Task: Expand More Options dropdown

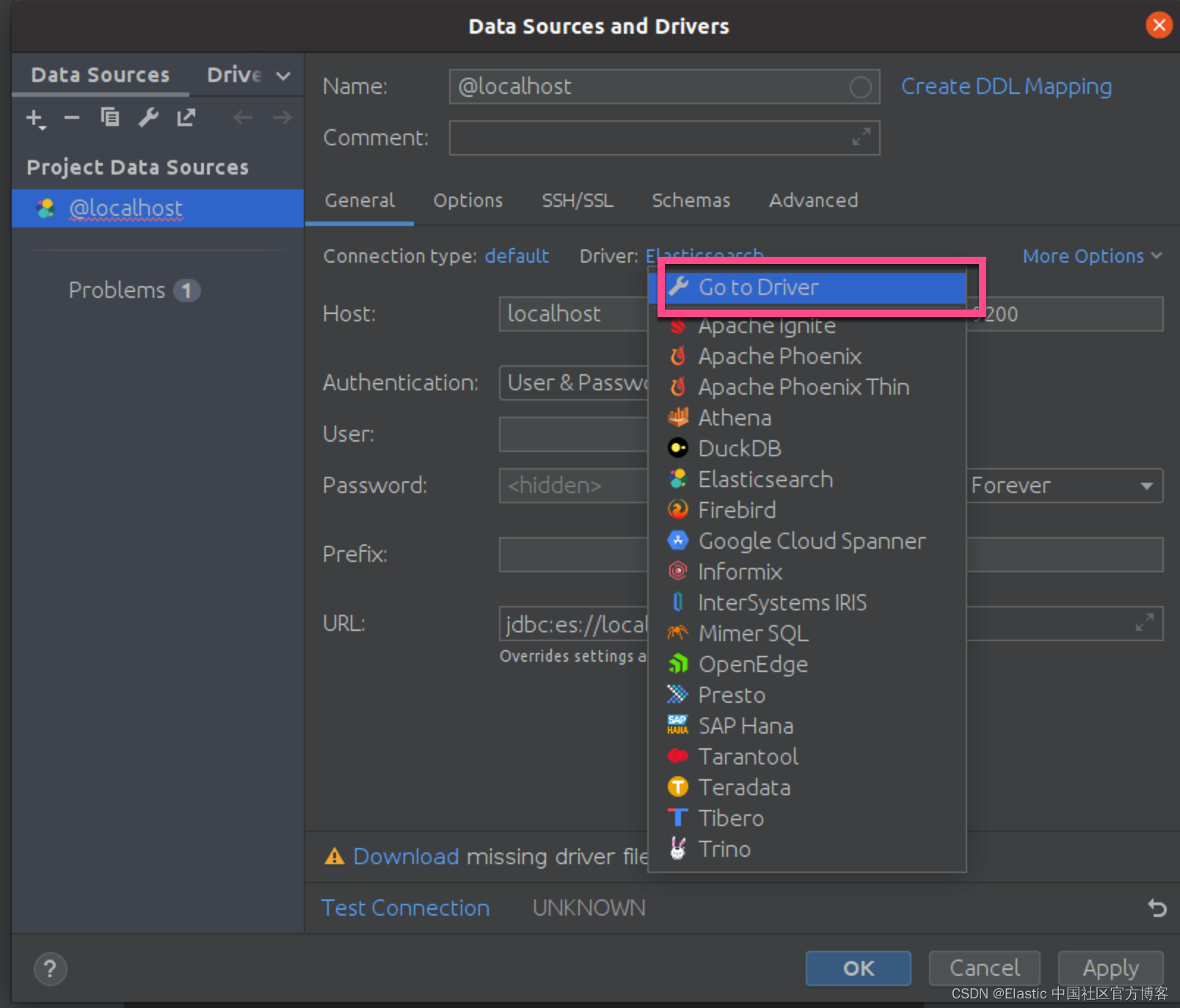Action: (1092, 256)
